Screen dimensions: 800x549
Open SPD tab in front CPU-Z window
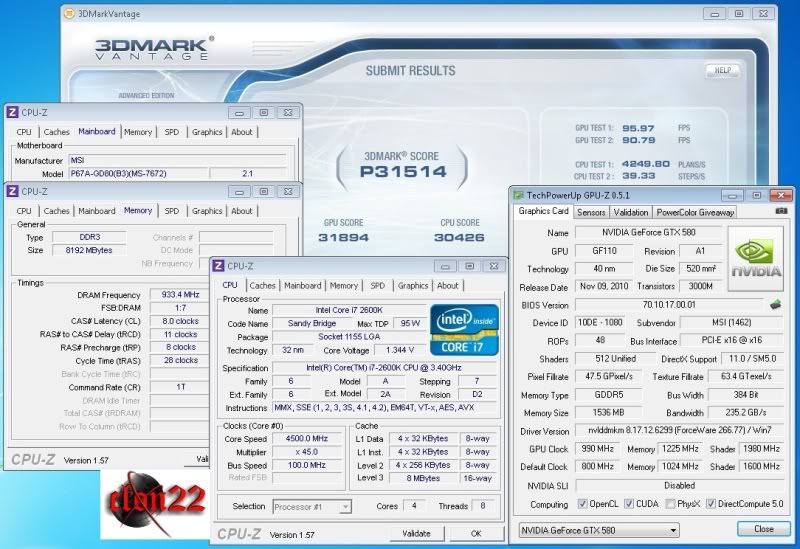[378, 286]
